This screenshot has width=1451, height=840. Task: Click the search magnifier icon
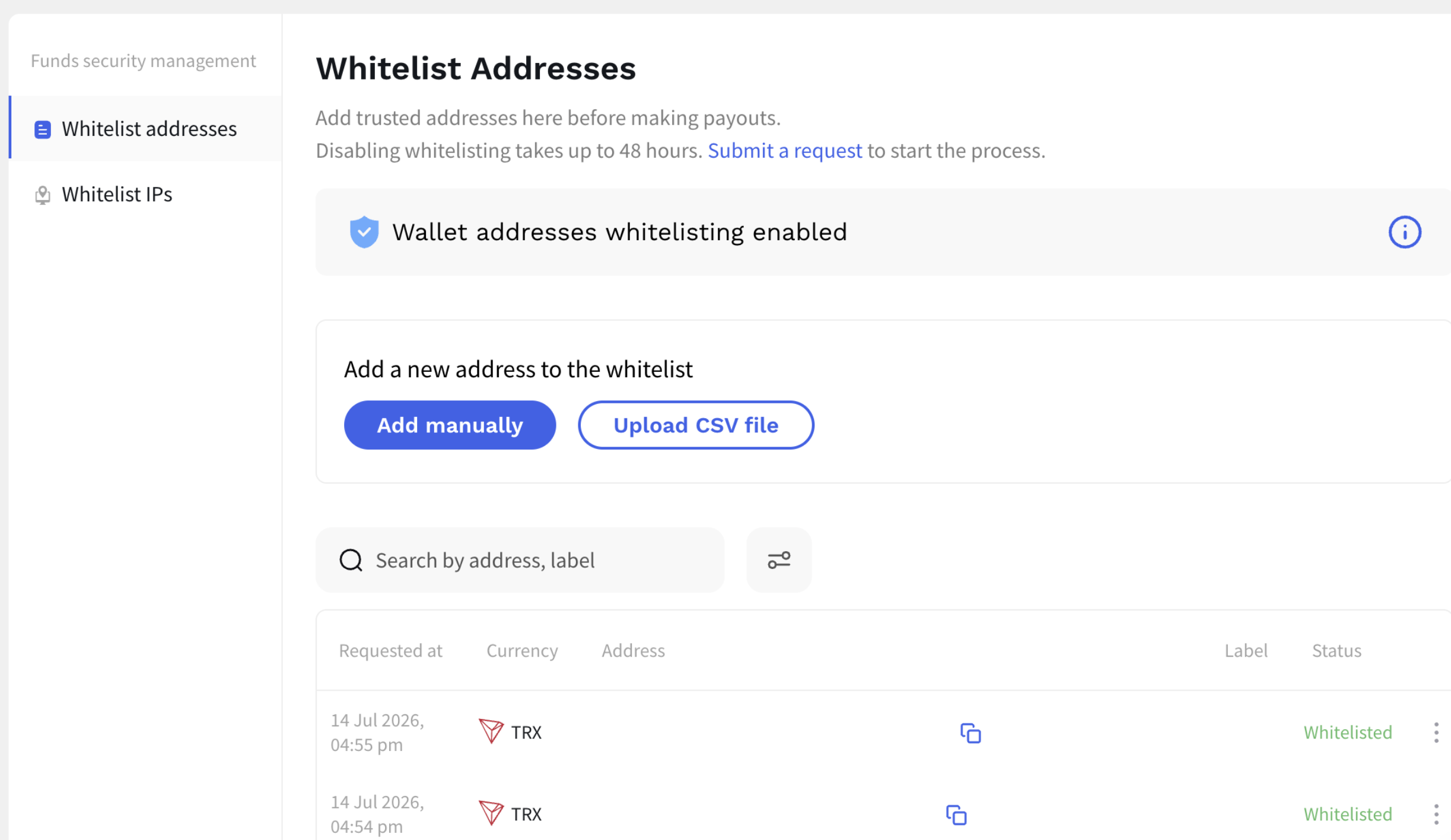(x=351, y=560)
